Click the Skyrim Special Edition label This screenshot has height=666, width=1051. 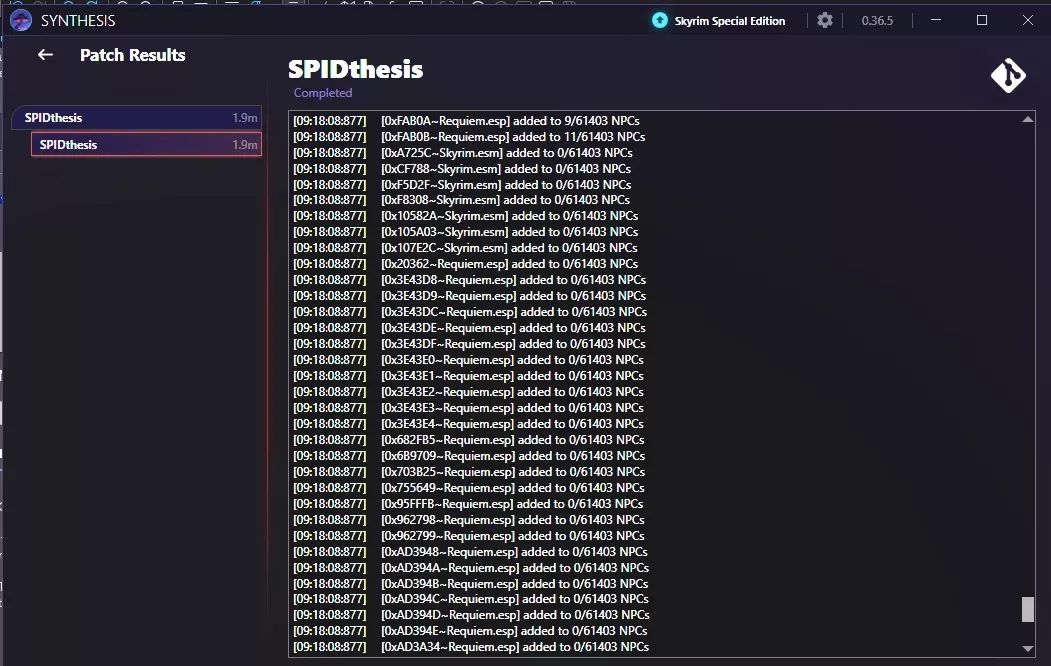coord(729,21)
